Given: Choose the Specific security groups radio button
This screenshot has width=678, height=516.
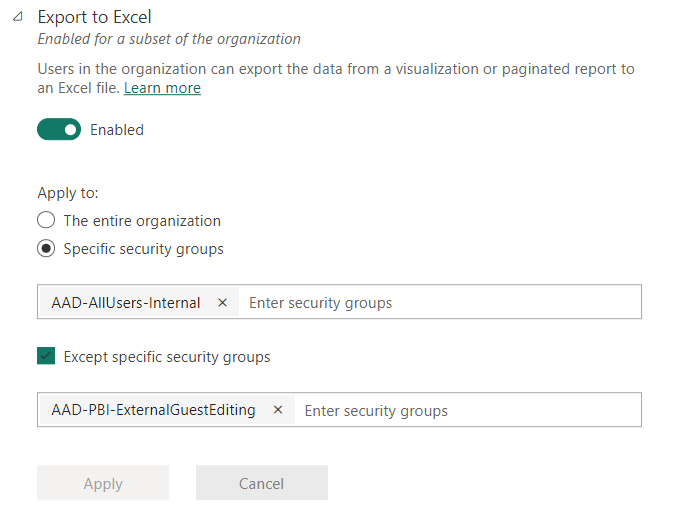Looking at the screenshot, I should pyautogui.click(x=46, y=249).
